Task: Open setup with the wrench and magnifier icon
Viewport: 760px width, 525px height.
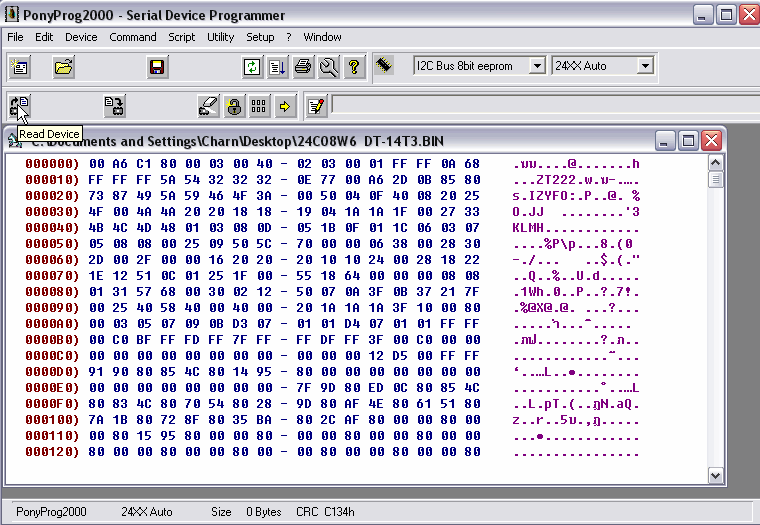Action: pyautogui.click(x=329, y=66)
